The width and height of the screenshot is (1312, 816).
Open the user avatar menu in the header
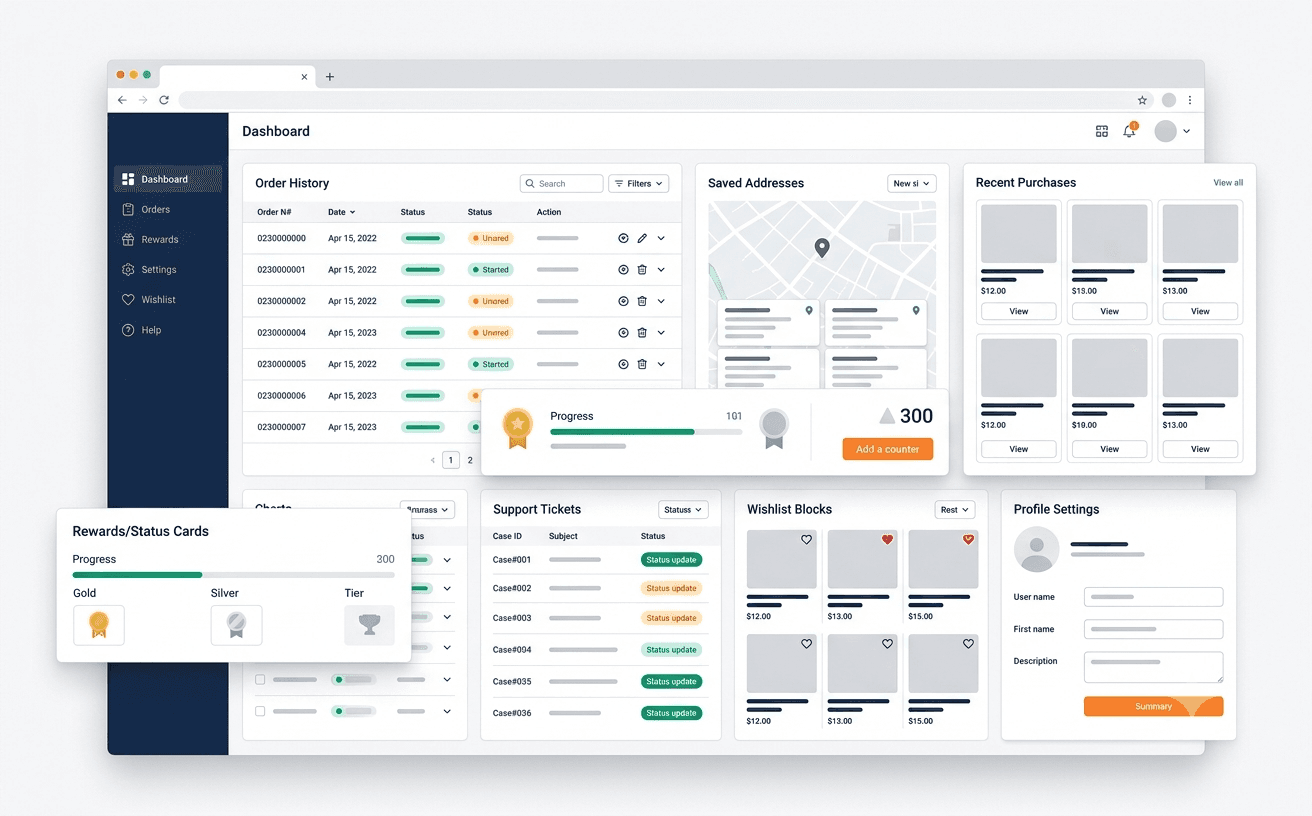tap(1172, 131)
